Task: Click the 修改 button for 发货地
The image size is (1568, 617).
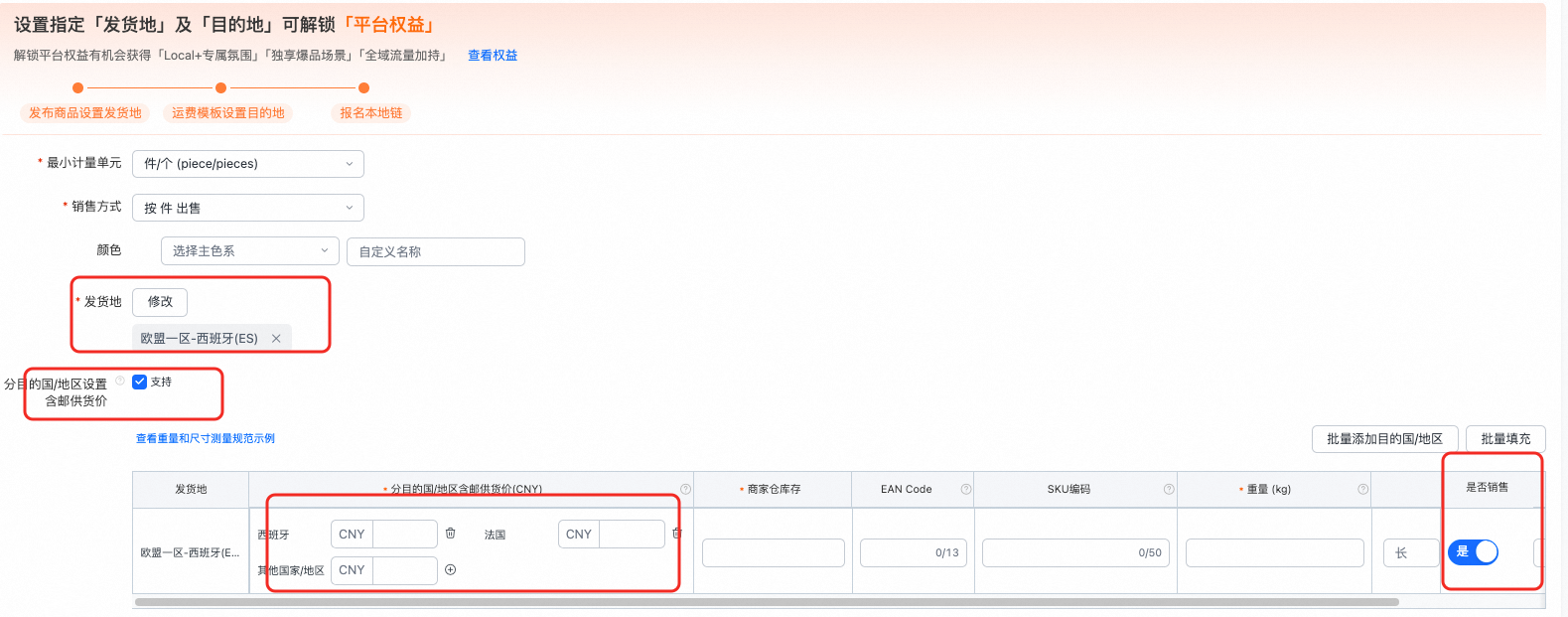Action: (160, 302)
